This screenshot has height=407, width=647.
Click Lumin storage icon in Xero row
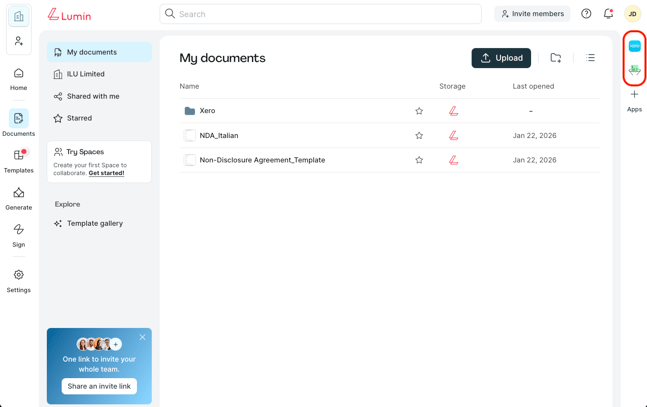[453, 111]
